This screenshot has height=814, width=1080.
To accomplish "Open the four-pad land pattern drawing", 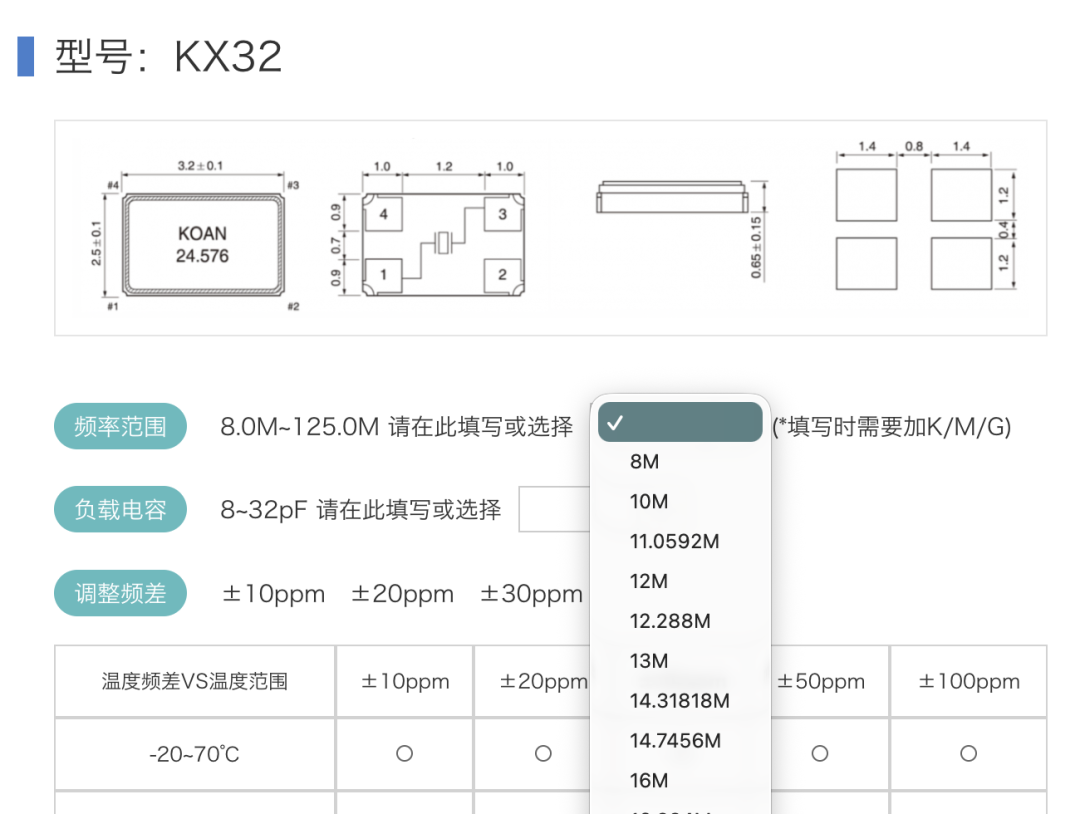I will [x=926, y=216].
